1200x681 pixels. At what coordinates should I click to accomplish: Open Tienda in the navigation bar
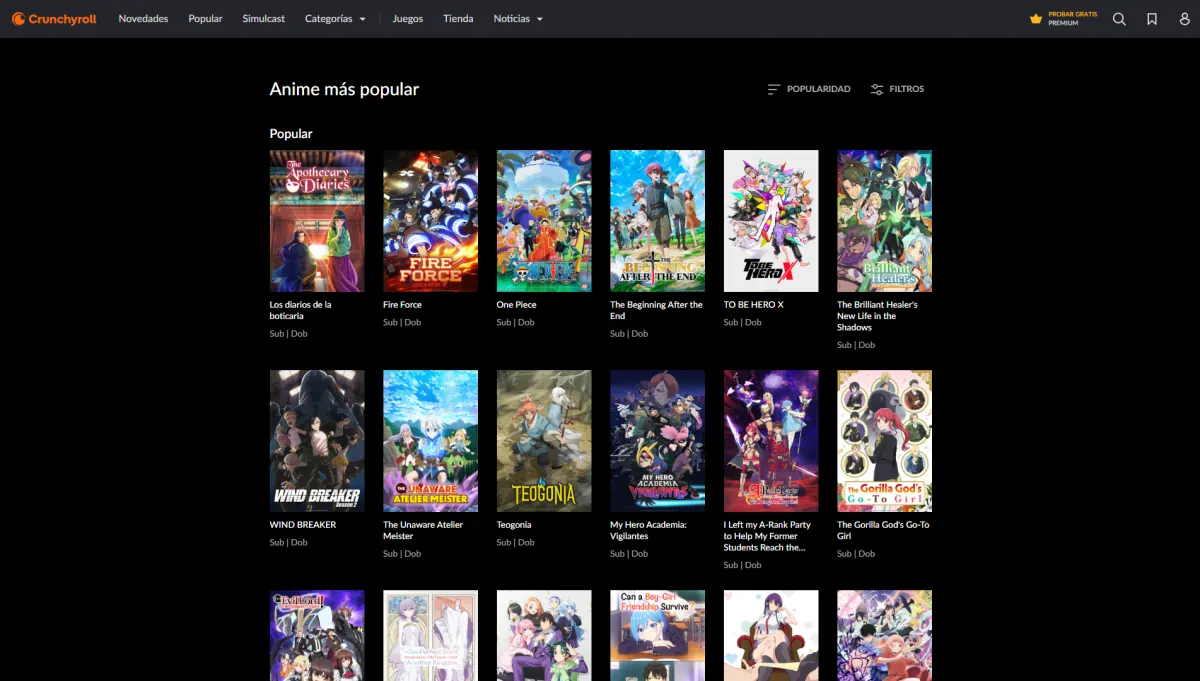click(458, 19)
